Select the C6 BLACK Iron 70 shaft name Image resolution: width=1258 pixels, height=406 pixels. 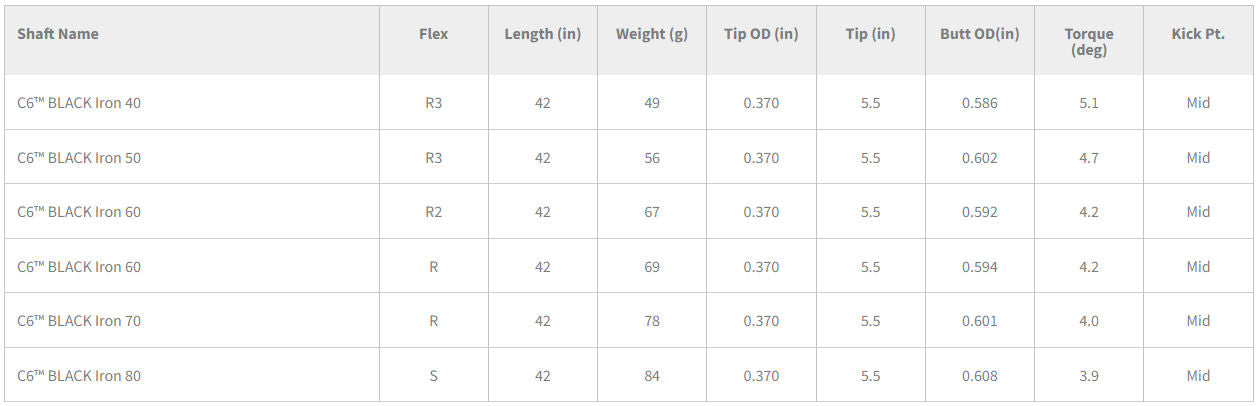coord(79,321)
